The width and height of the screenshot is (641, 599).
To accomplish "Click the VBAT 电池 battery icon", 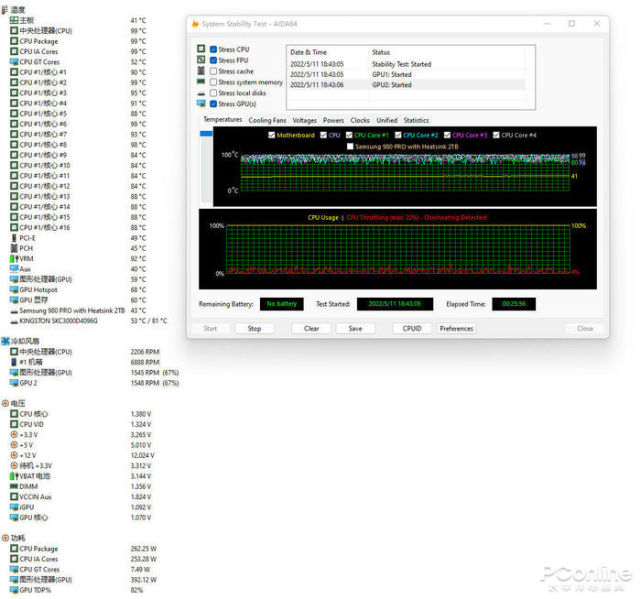I will coord(14,476).
